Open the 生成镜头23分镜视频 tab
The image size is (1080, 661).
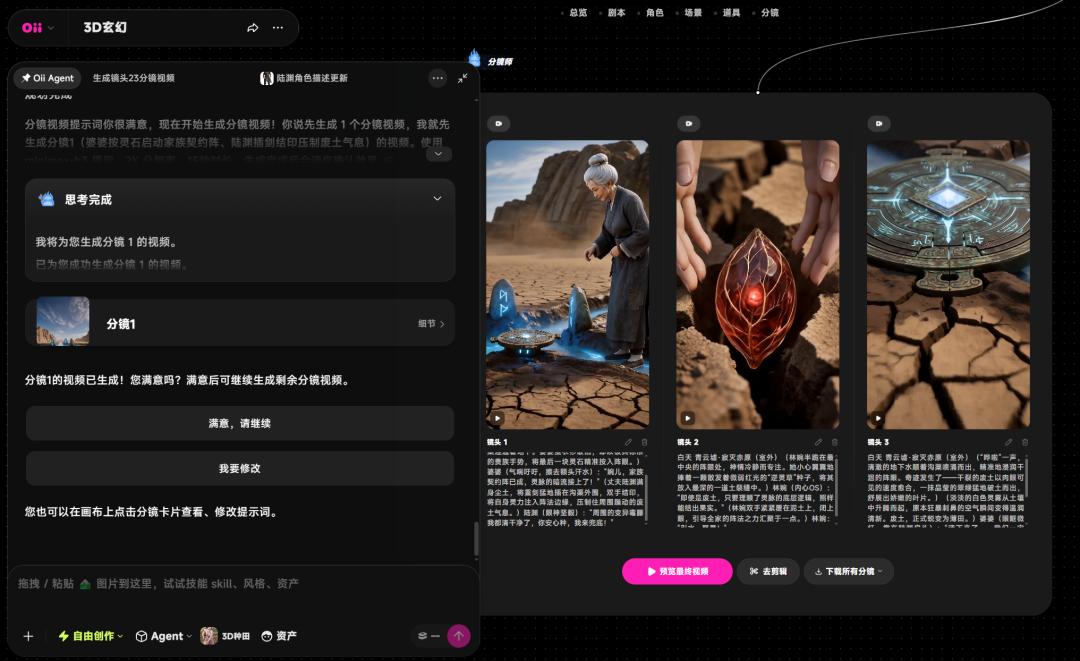pos(134,78)
